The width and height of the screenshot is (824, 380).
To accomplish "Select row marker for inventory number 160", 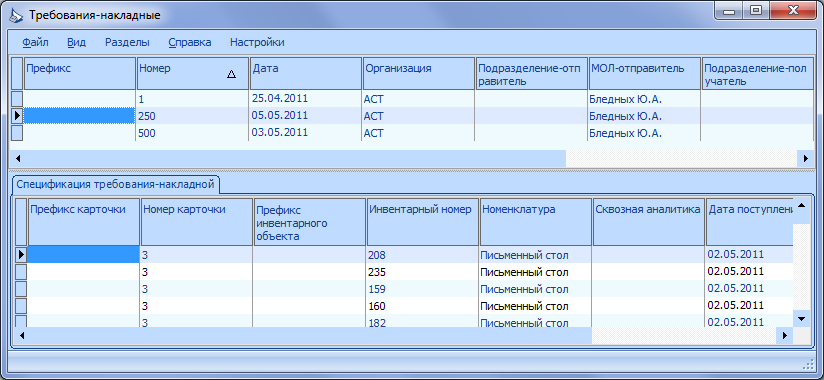I will point(20,305).
